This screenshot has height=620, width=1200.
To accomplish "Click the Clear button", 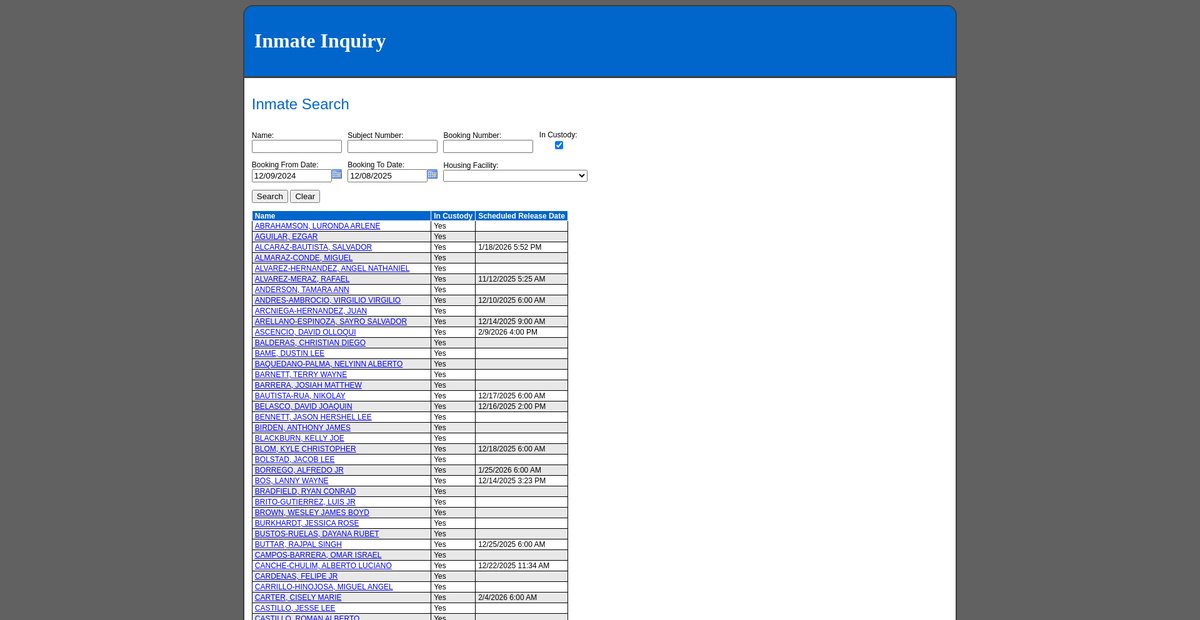I will (305, 197).
